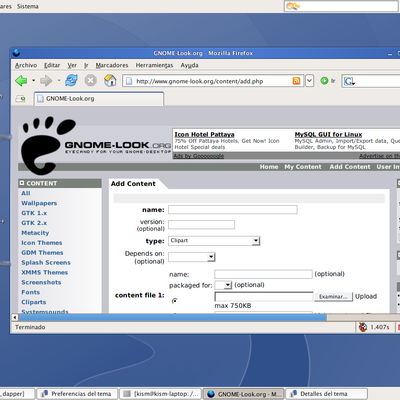Open the Marcadores menu
Image resolution: width=400 pixels, height=400 pixels.
(x=112, y=65)
